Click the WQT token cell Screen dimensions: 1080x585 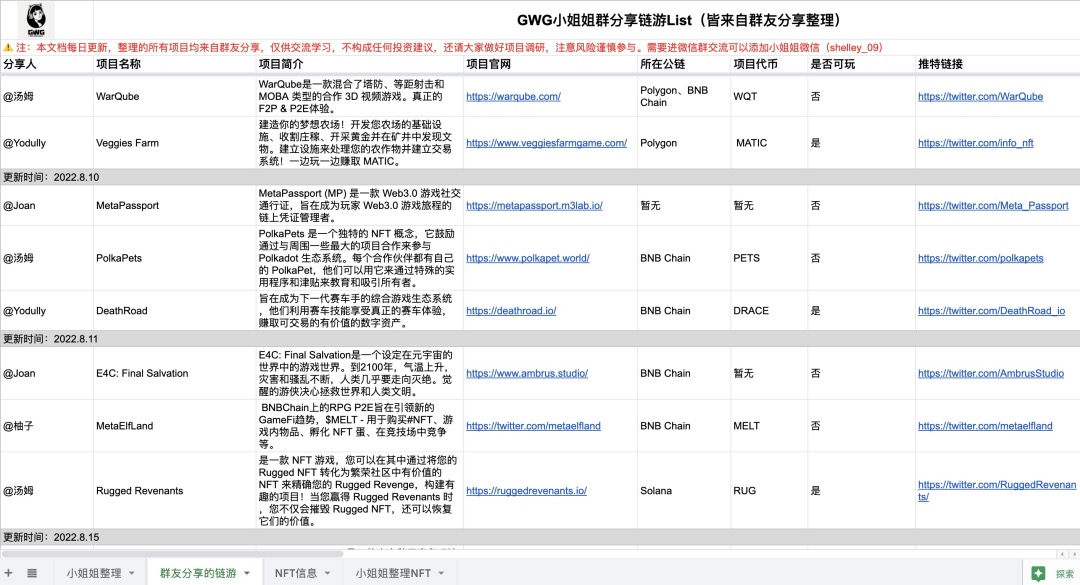coord(769,96)
